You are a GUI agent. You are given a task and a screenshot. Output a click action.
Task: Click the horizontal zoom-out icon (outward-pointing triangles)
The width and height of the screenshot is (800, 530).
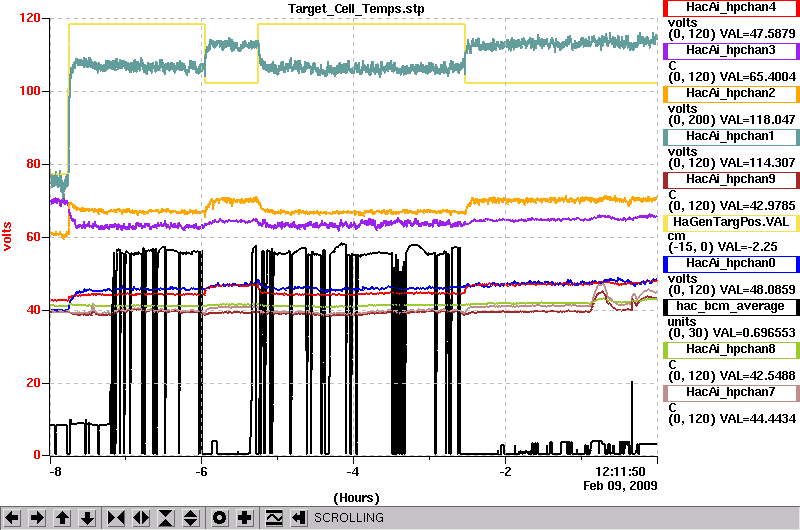click(141, 518)
